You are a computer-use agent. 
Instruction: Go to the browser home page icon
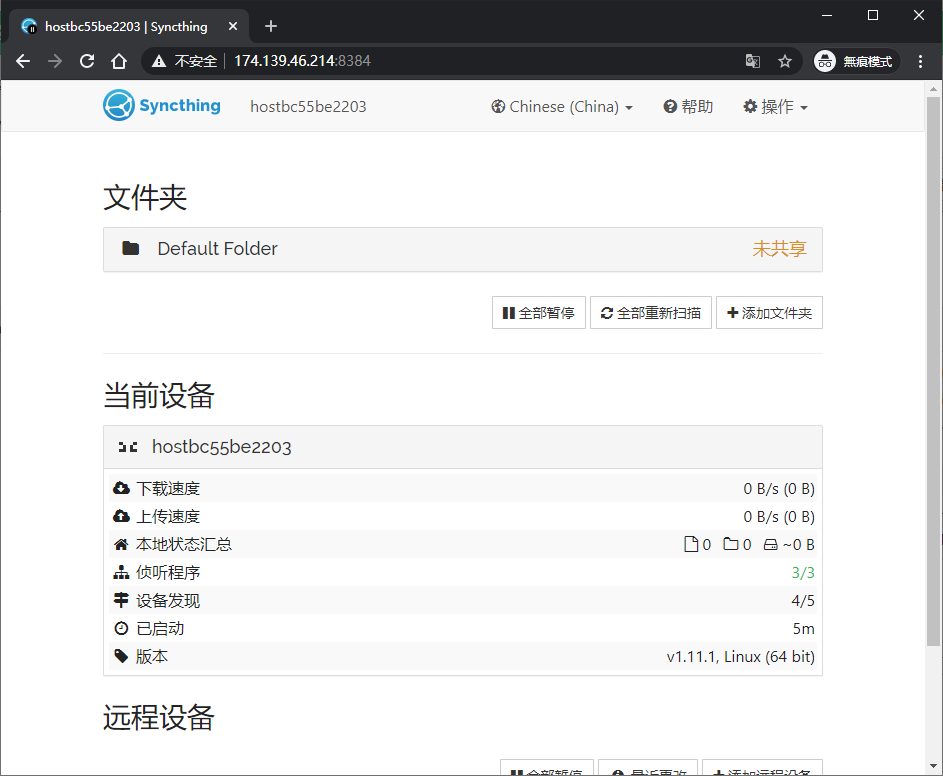pos(119,61)
